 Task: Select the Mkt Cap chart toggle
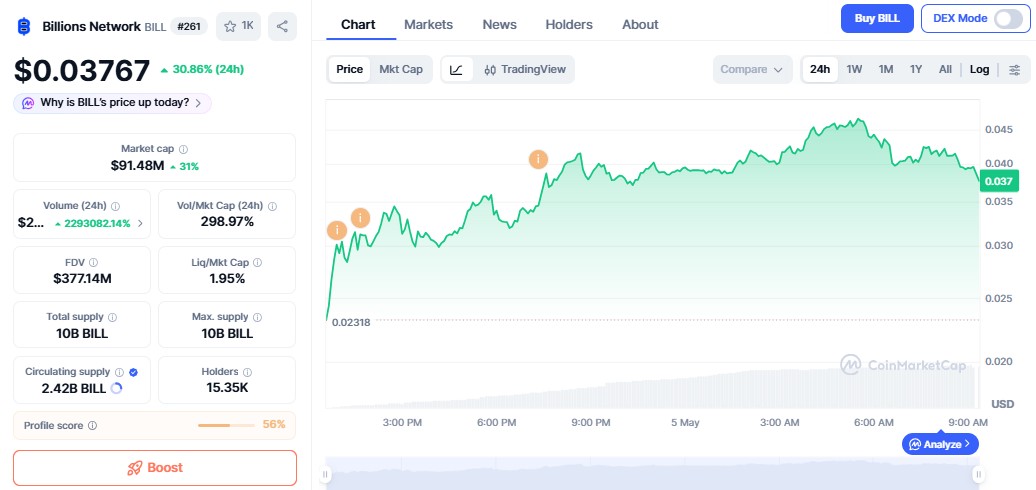401,69
